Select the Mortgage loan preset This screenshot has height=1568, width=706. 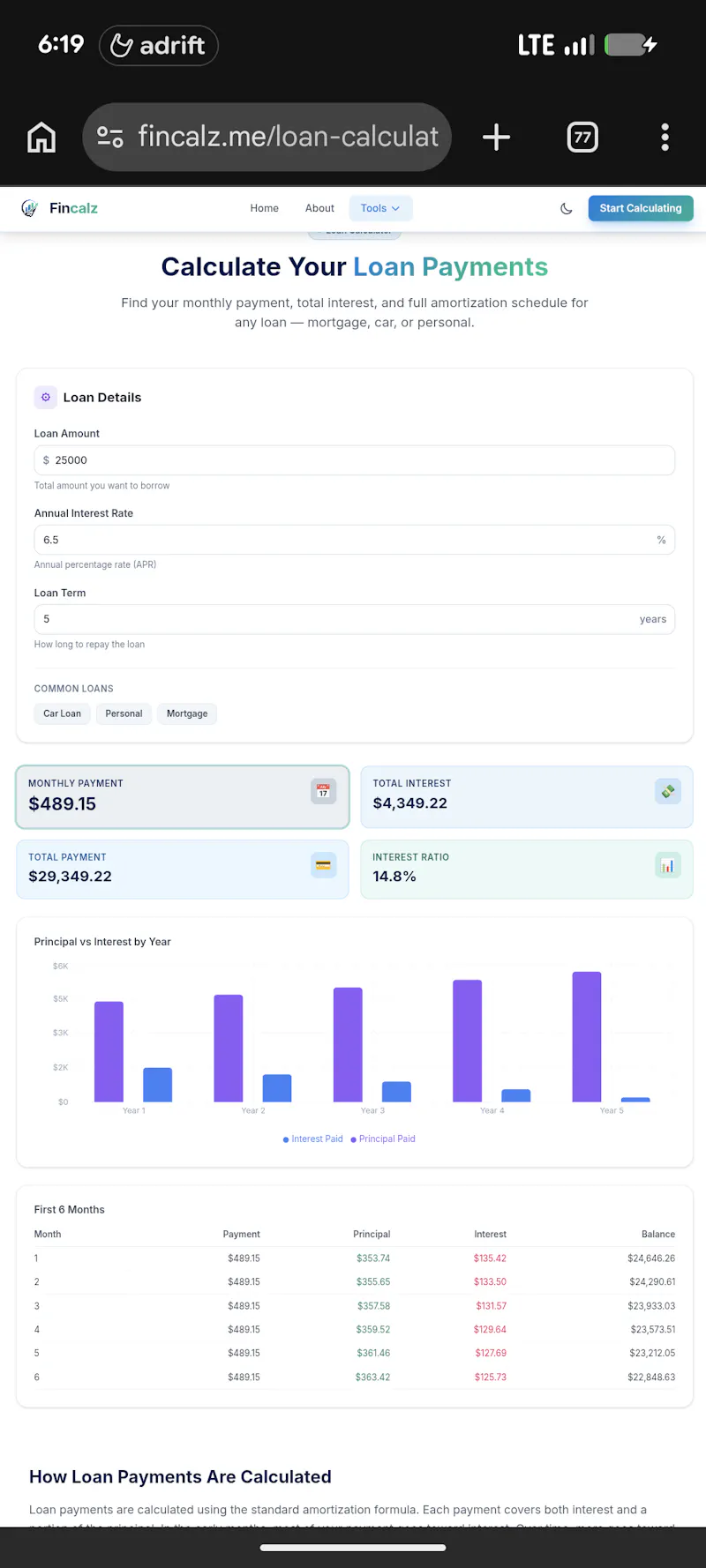[x=187, y=713]
